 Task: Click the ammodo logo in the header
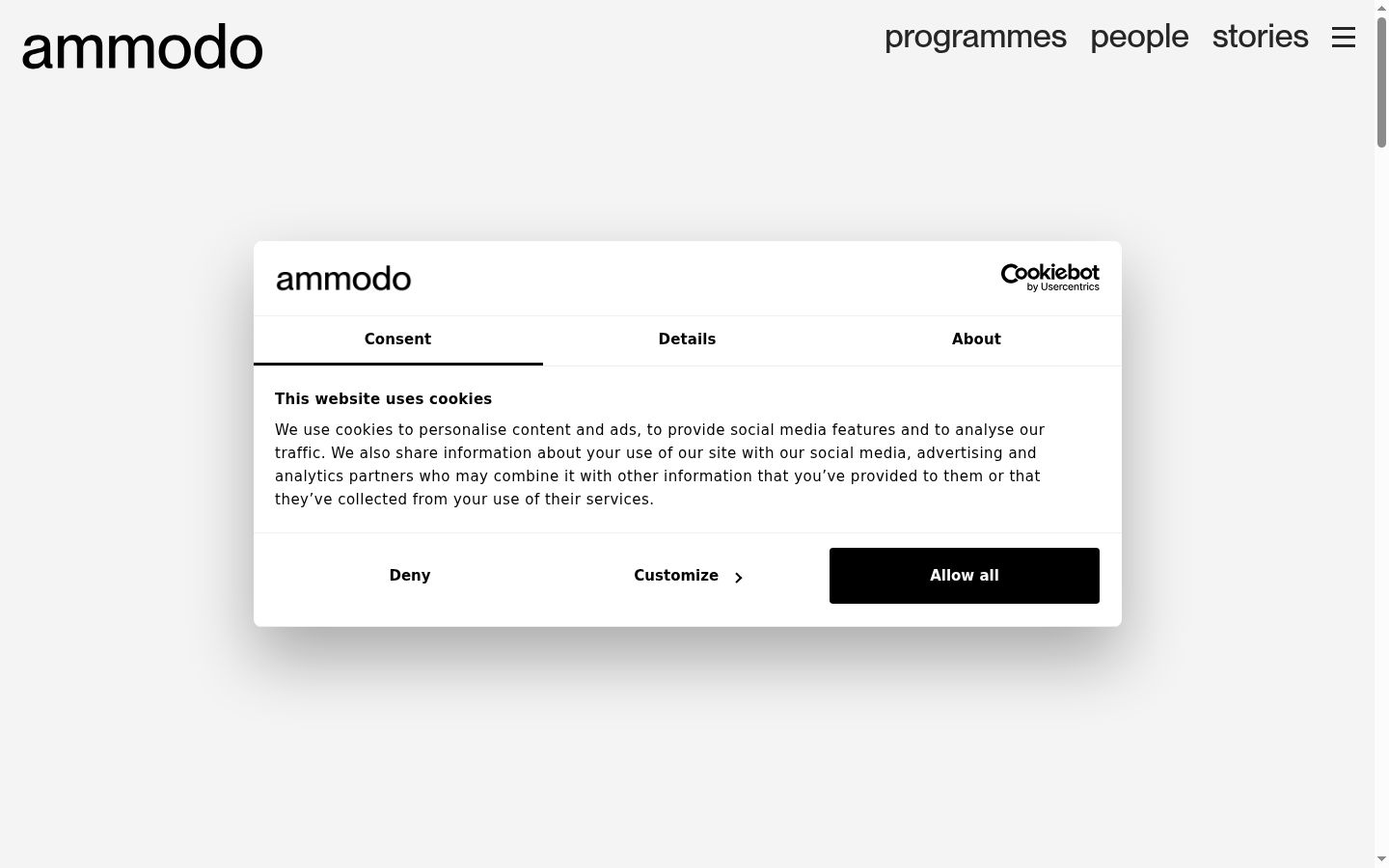click(142, 47)
